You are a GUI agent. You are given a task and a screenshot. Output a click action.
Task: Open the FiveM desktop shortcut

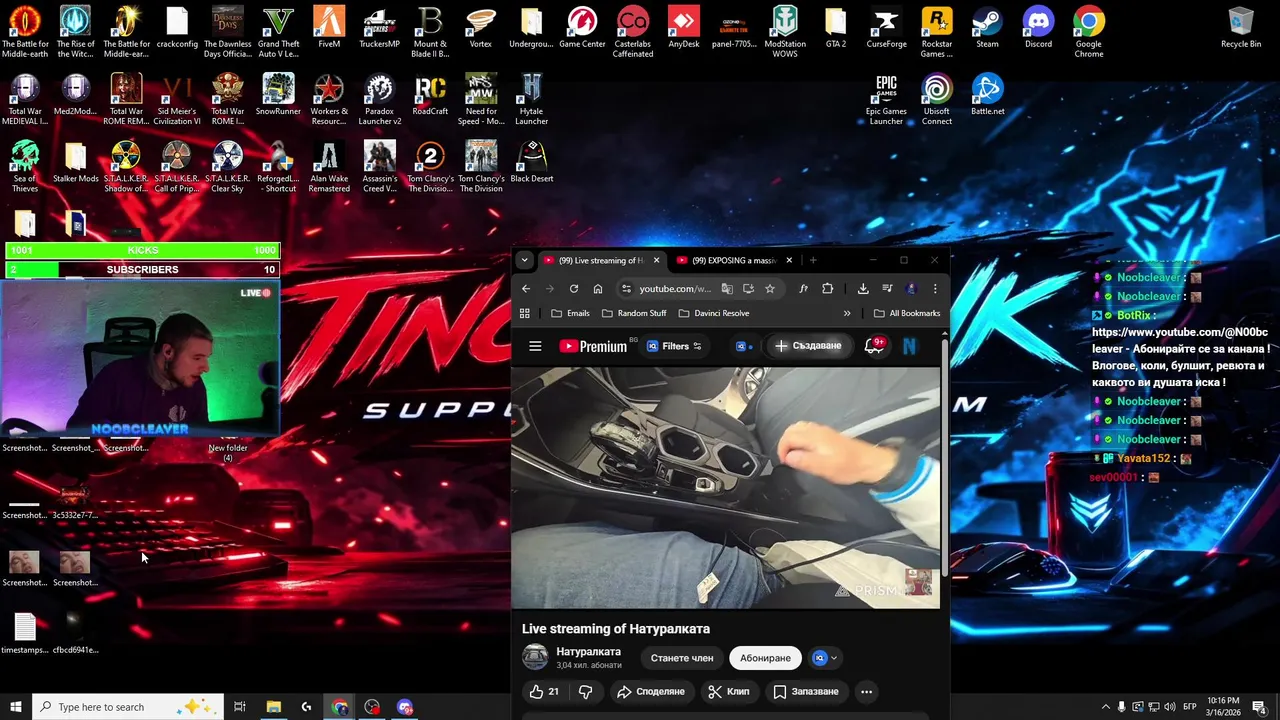click(x=329, y=28)
